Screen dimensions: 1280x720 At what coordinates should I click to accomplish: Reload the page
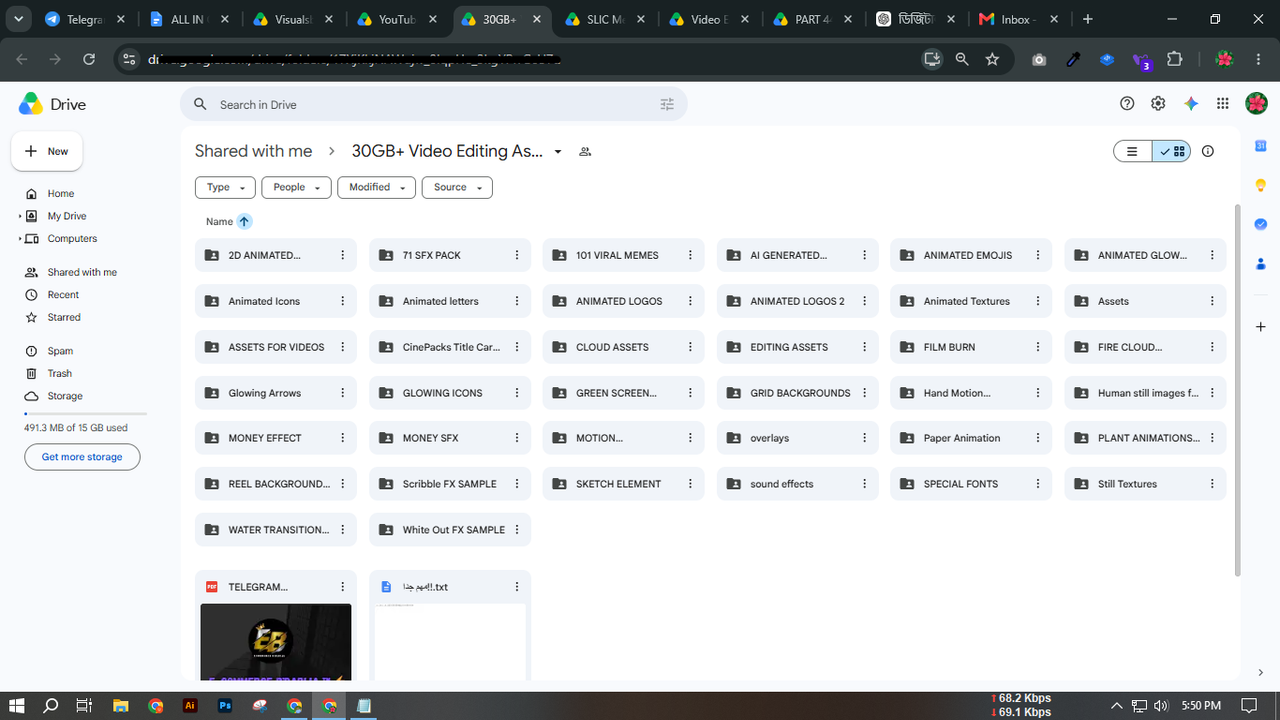[x=89, y=59]
